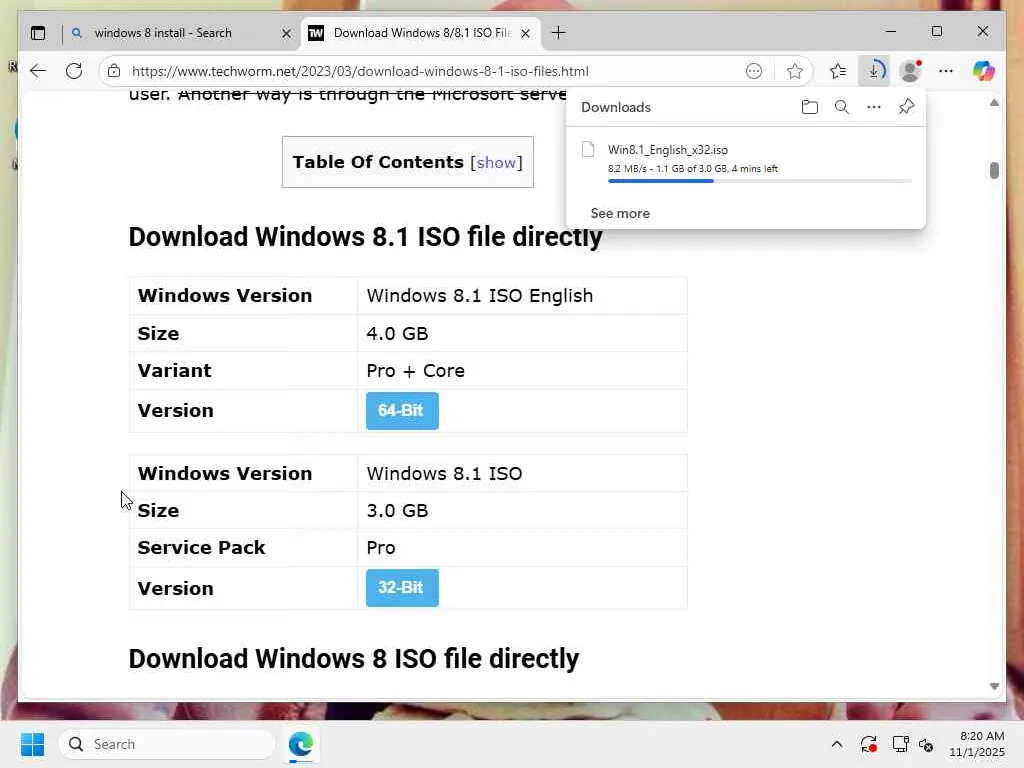Click the taskbar Search box

pos(167,744)
